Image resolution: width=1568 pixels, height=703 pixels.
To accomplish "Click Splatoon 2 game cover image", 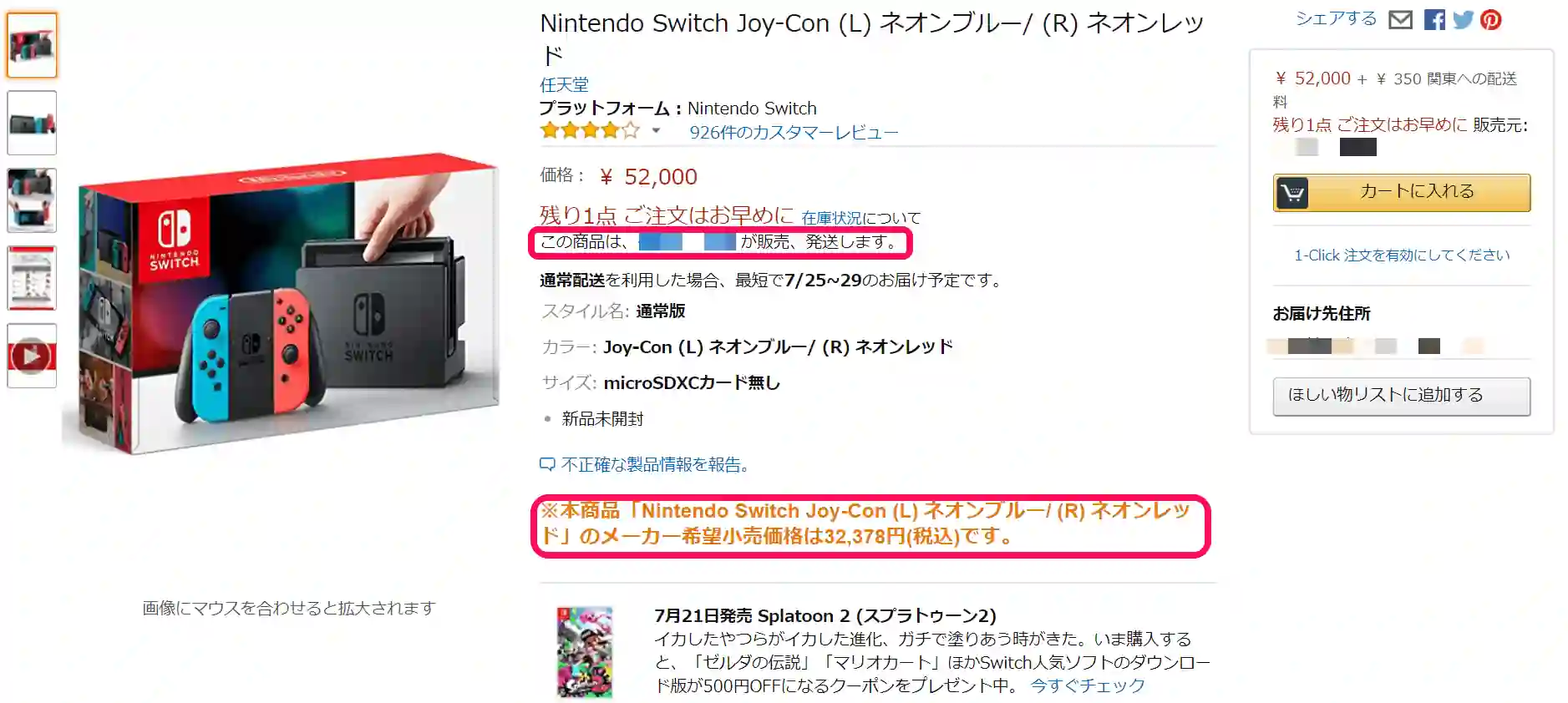I will pyautogui.click(x=585, y=652).
